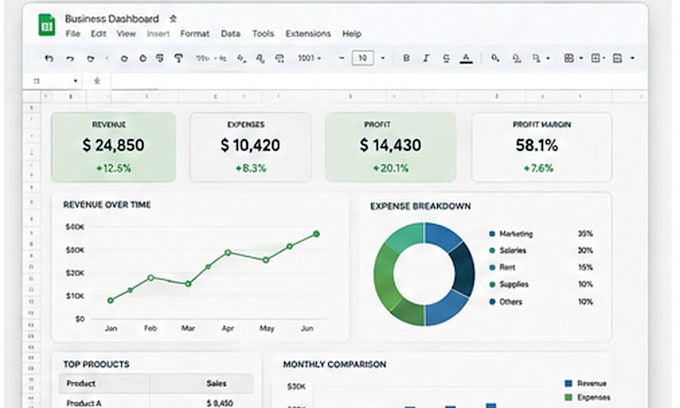
Task: Click the redo arrow in the toolbar
Action: tap(70, 58)
